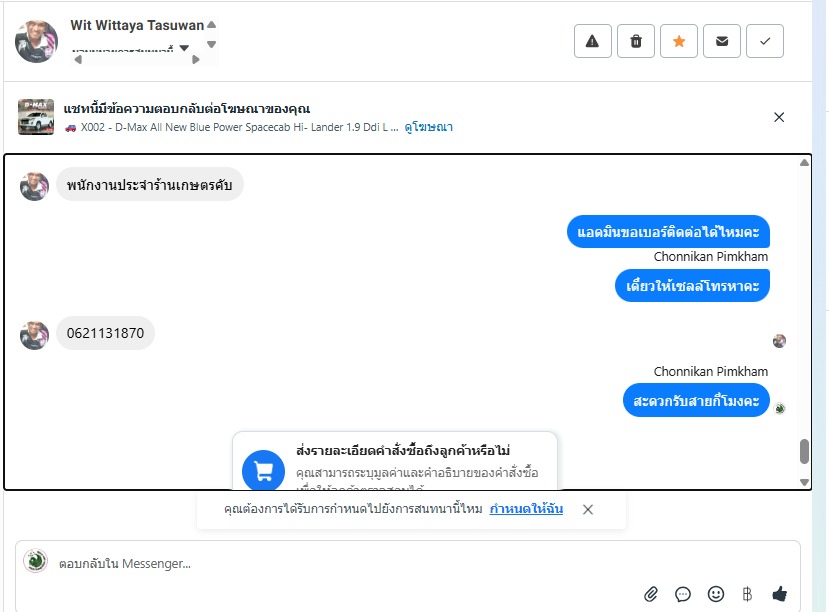
Task: Toggle the orange star follow-up icon
Action: [x=679, y=41]
